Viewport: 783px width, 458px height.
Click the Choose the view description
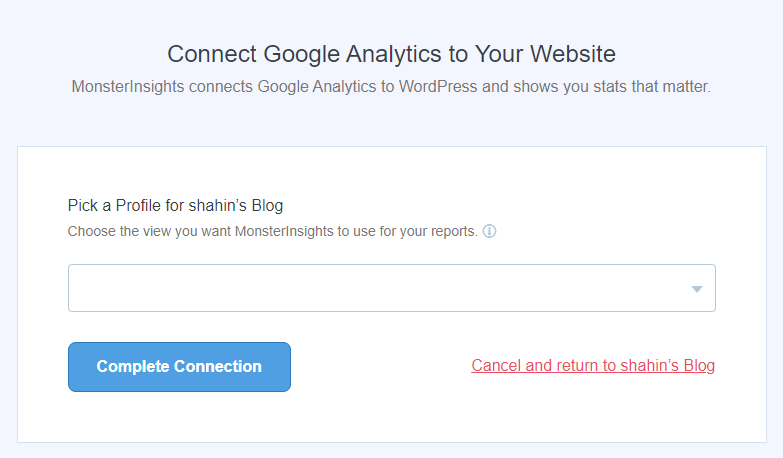(x=273, y=231)
